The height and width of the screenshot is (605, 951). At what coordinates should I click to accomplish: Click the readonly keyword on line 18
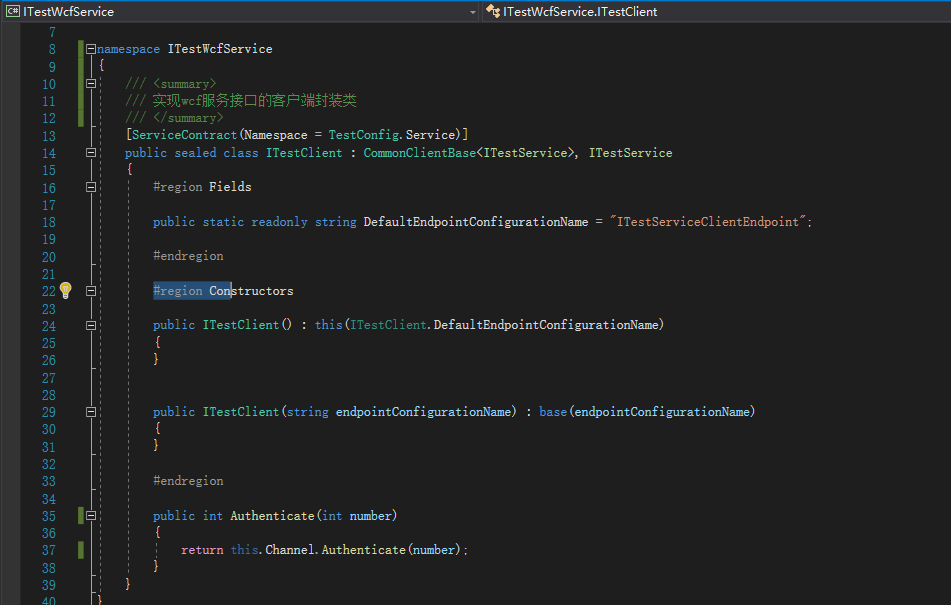click(279, 222)
